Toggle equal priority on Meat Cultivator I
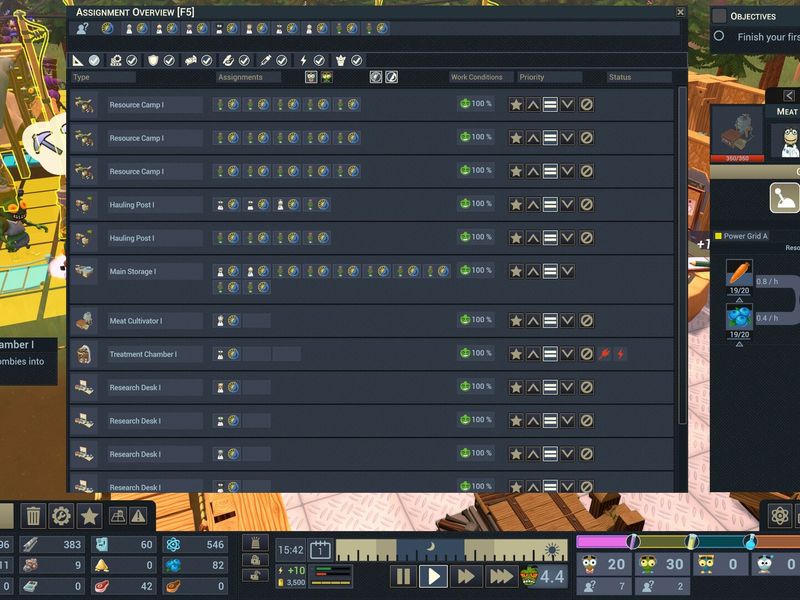The width and height of the screenshot is (800, 600). tap(550, 321)
